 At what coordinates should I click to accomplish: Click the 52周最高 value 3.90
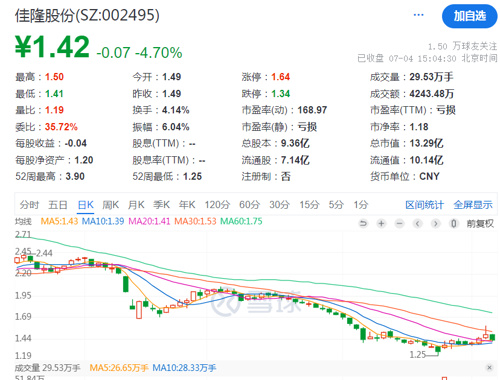coord(75,176)
